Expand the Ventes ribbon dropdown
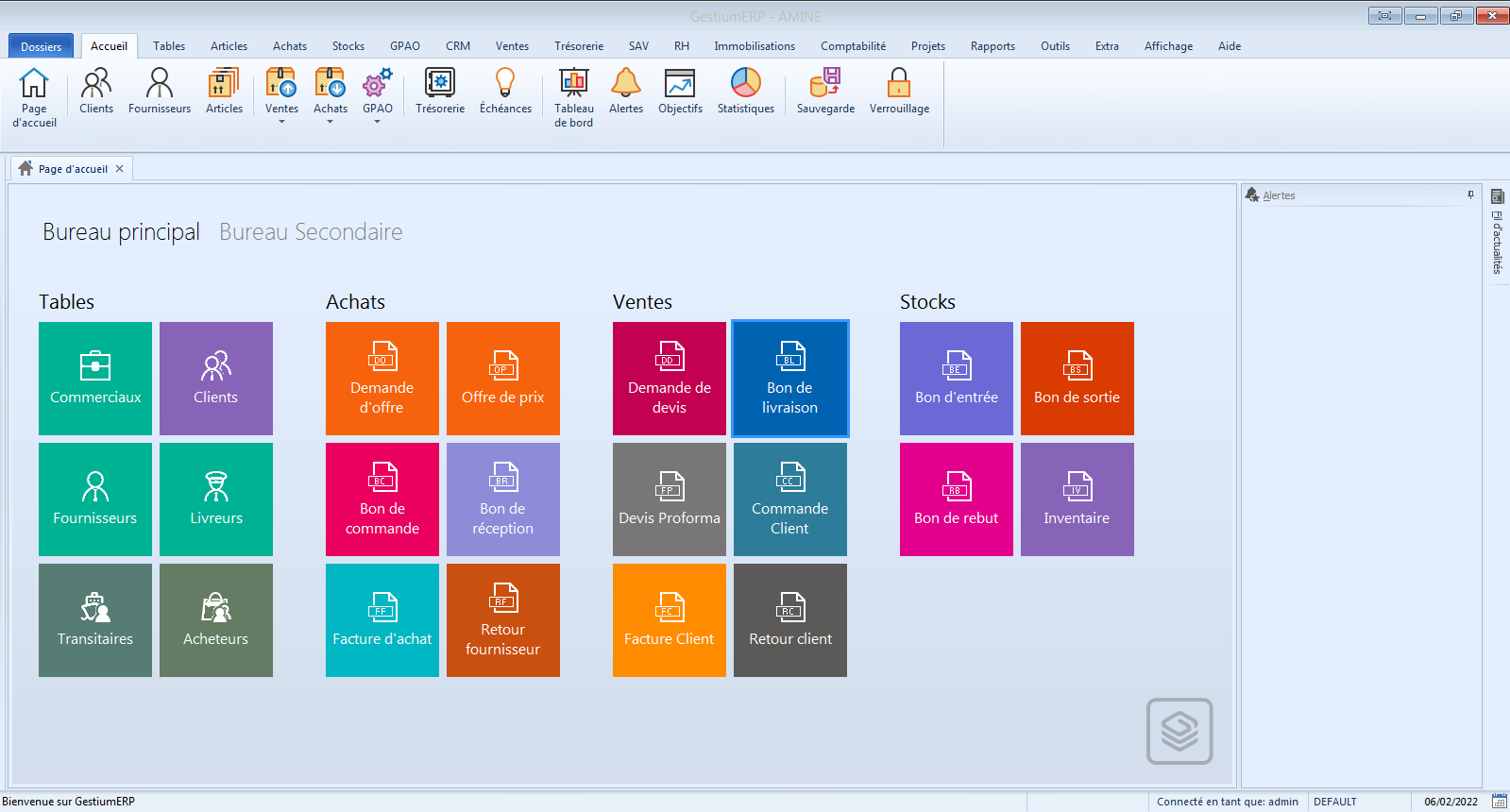This screenshot has width=1510, height=812. [x=281, y=121]
